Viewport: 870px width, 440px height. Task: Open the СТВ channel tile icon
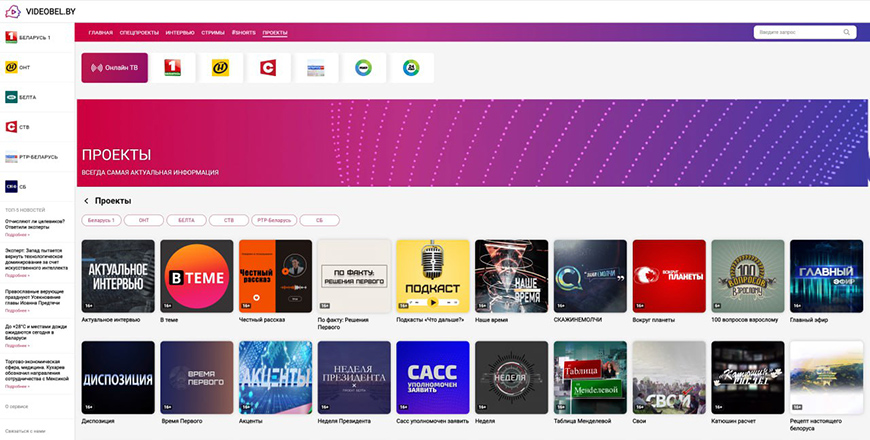click(268, 68)
